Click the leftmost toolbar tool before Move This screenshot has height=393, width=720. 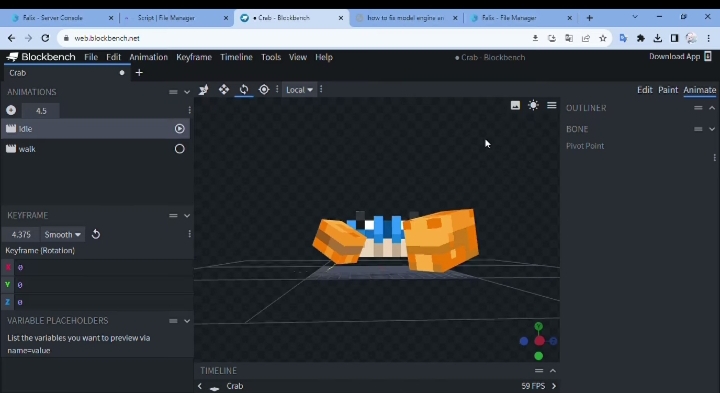click(203, 90)
